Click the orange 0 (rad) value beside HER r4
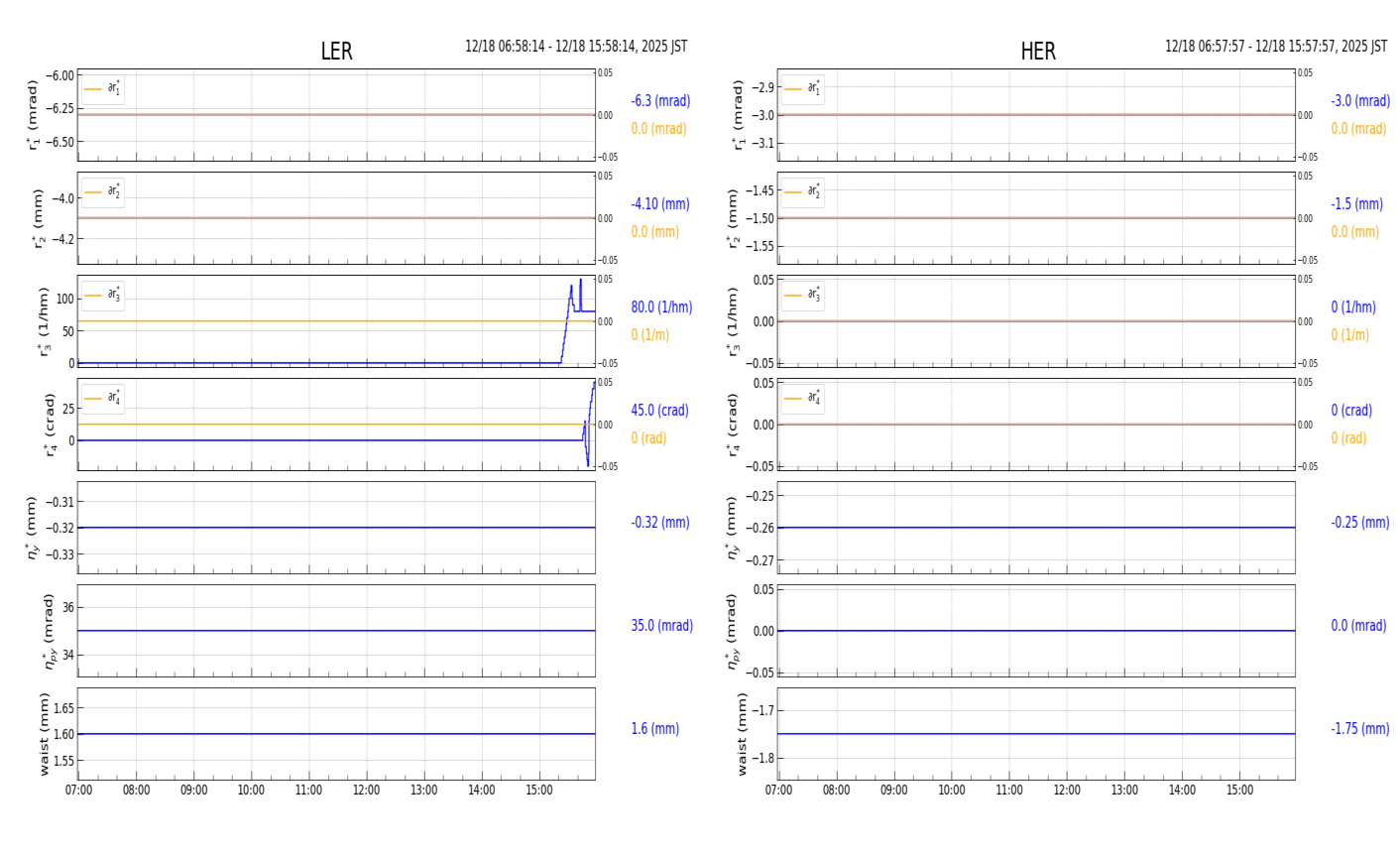 (x=1348, y=438)
